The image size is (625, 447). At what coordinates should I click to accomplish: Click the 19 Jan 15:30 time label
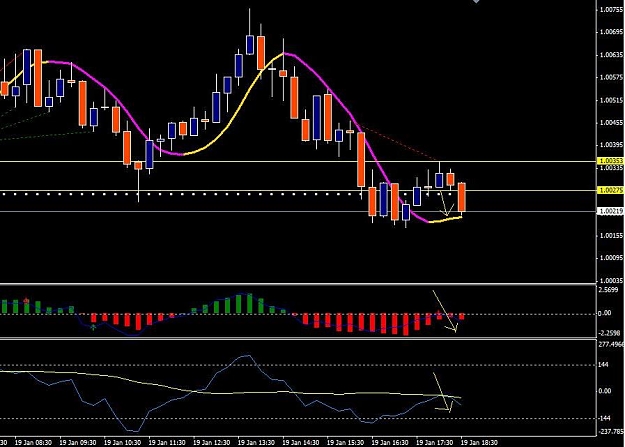(345, 443)
